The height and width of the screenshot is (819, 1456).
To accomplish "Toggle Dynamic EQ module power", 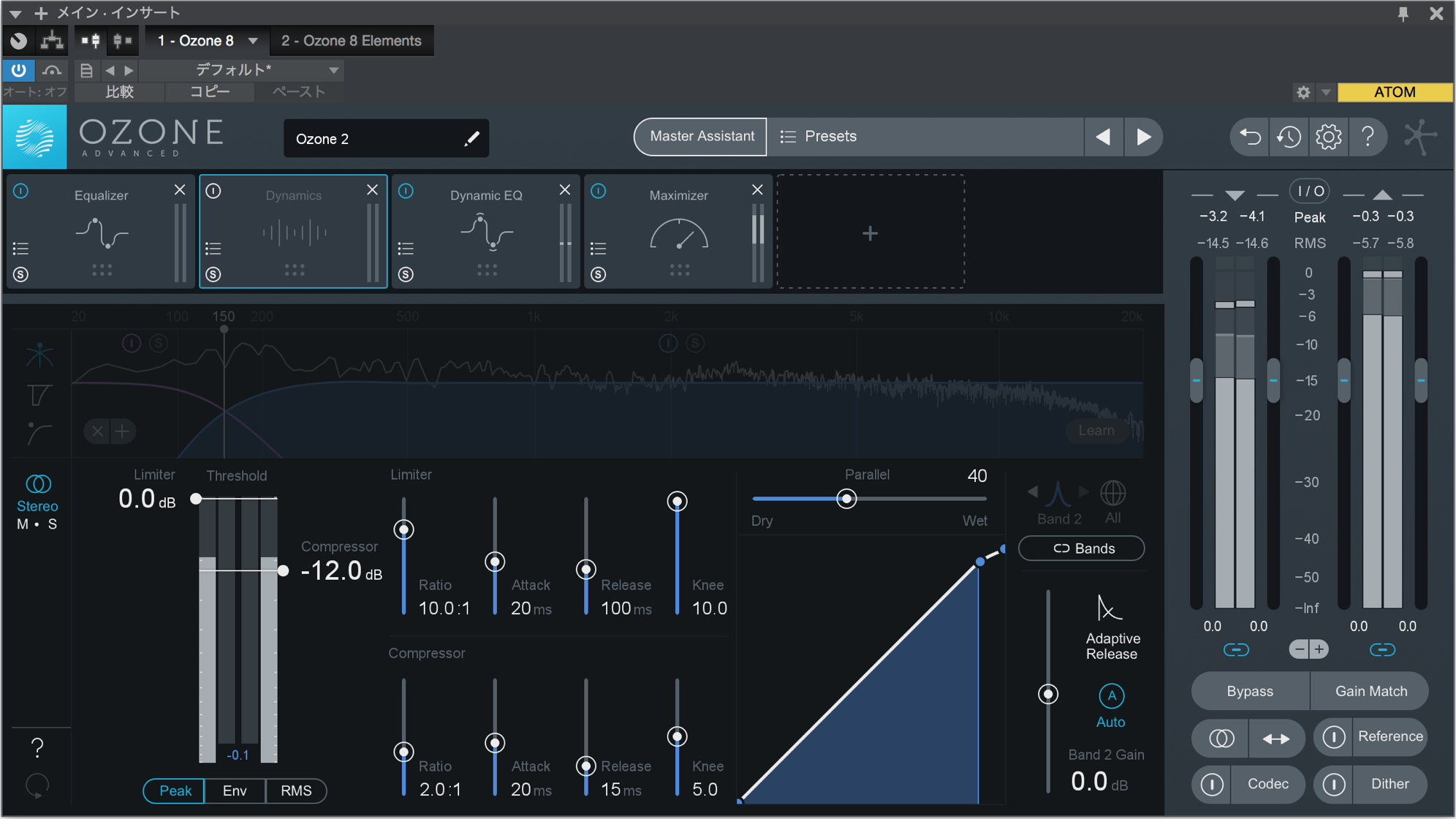I will click(x=406, y=191).
